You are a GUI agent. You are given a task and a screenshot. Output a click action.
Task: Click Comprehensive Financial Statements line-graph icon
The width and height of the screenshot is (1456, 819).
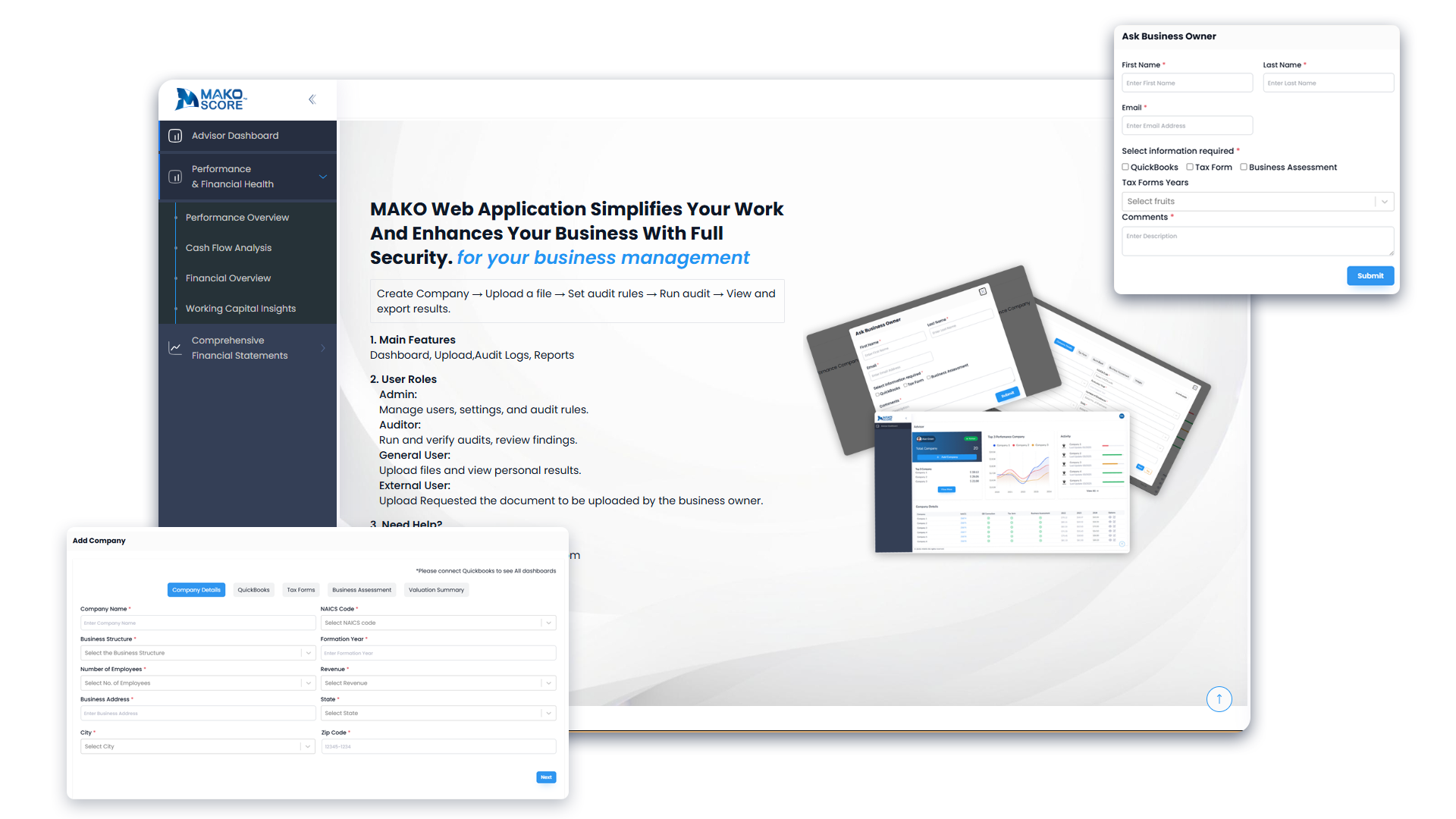(175, 348)
